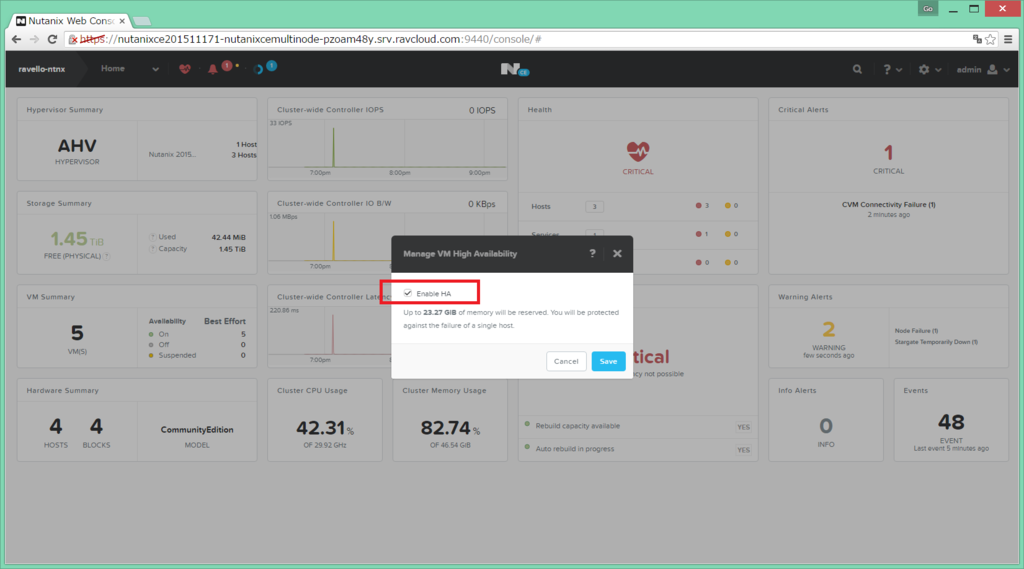Viewport: 1024px width, 569px height.
Task: Reload the page
Action: [52, 39]
